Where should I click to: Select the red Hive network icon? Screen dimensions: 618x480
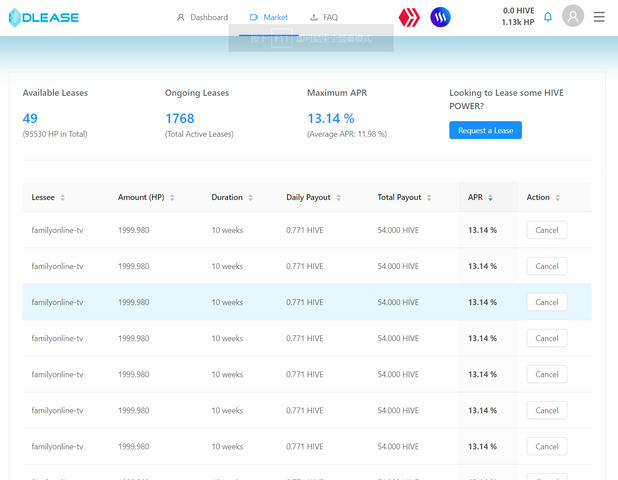(x=408, y=17)
